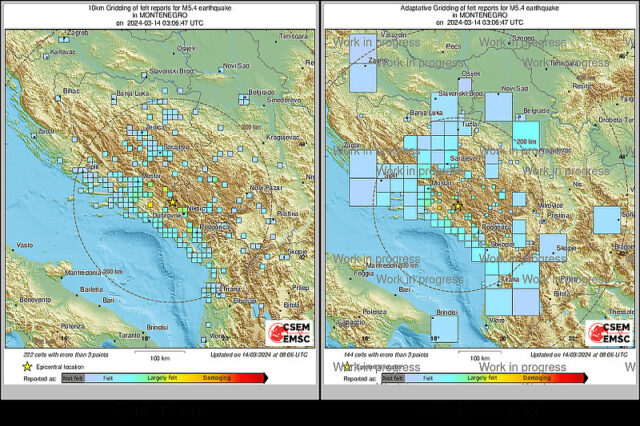This screenshot has width=640, height=426.
Task: Select the 'Felt' blue segment in the right legend
Action: [427, 379]
